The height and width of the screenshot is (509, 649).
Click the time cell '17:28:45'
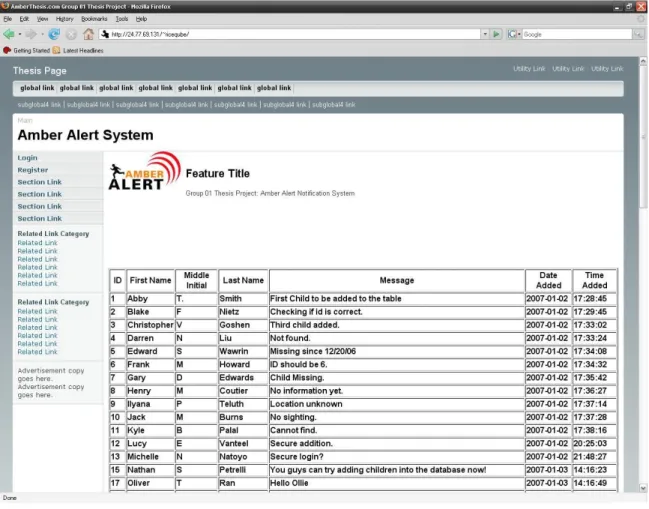(x=594, y=299)
